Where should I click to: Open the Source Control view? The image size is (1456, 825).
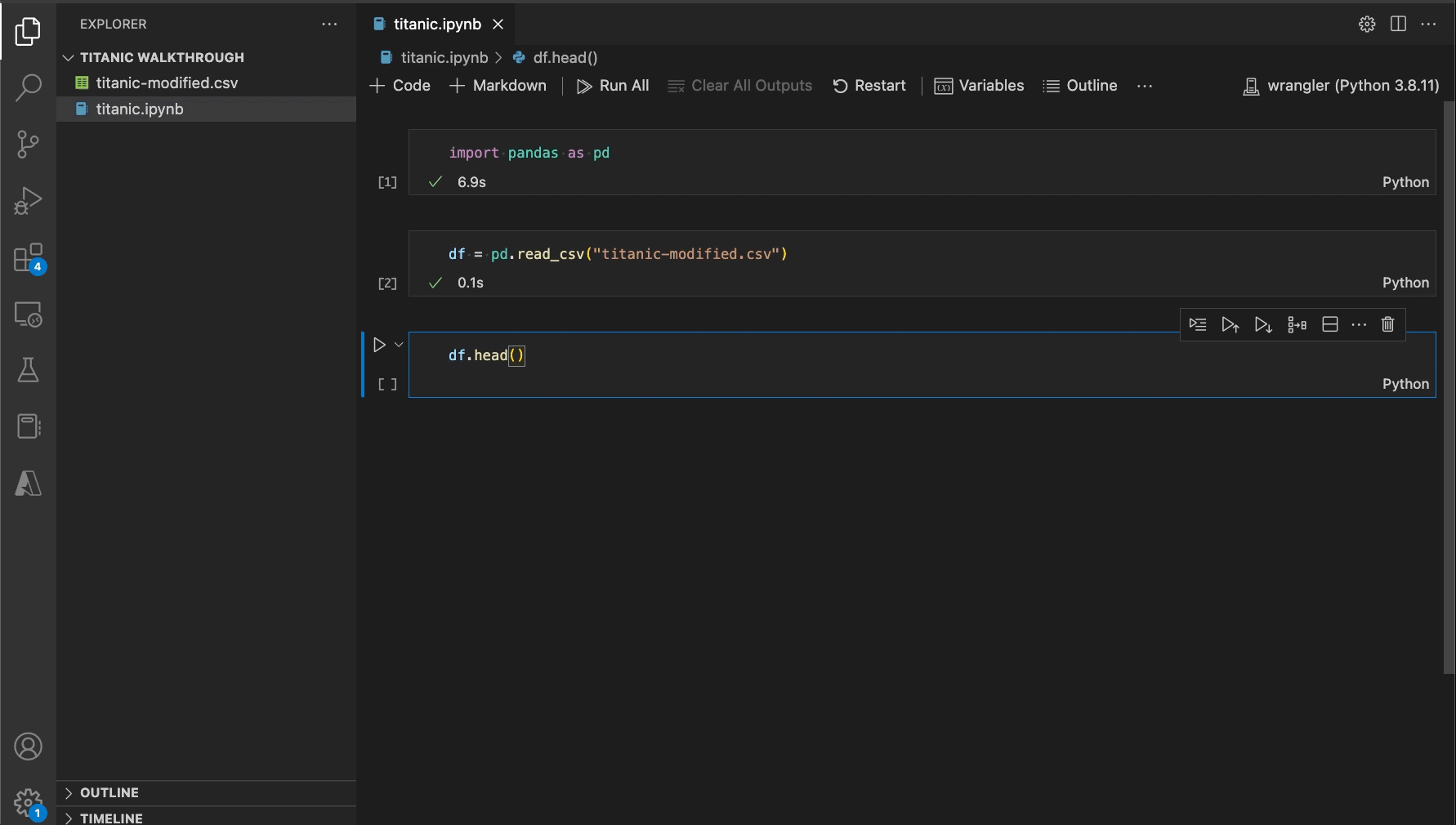pos(29,144)
